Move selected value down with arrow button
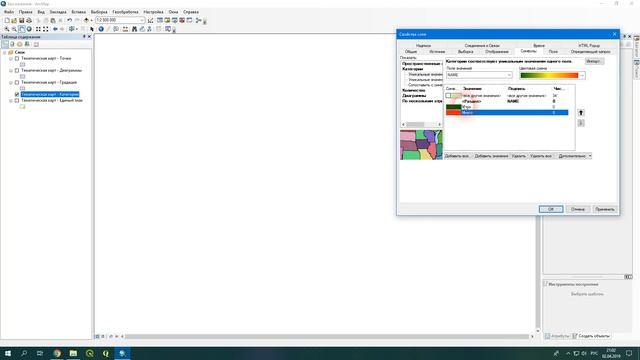This screenshot has height=360, width=640. (x=581, y=123)
